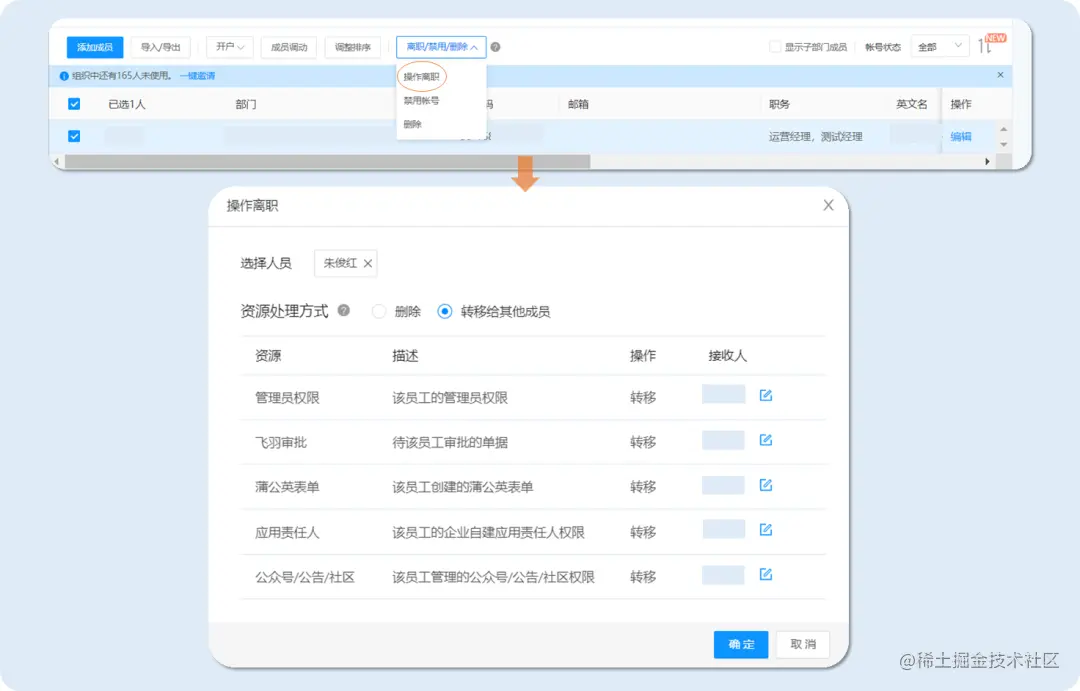Open help icon beside 离职/禁用/删除

tap(495, 47)
